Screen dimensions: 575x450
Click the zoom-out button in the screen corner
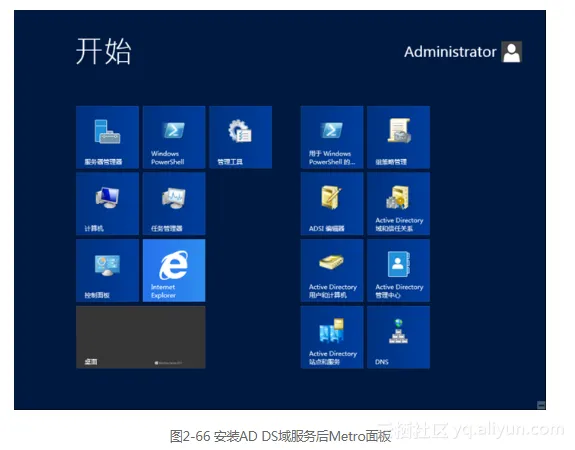541,405
